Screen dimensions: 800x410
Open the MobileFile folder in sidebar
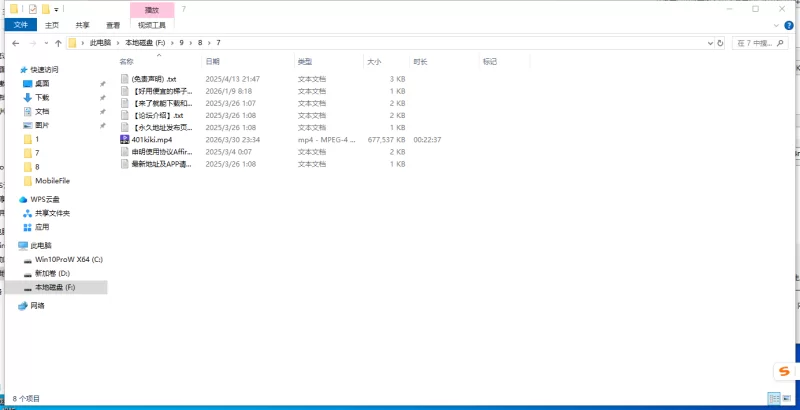point(52,181)
